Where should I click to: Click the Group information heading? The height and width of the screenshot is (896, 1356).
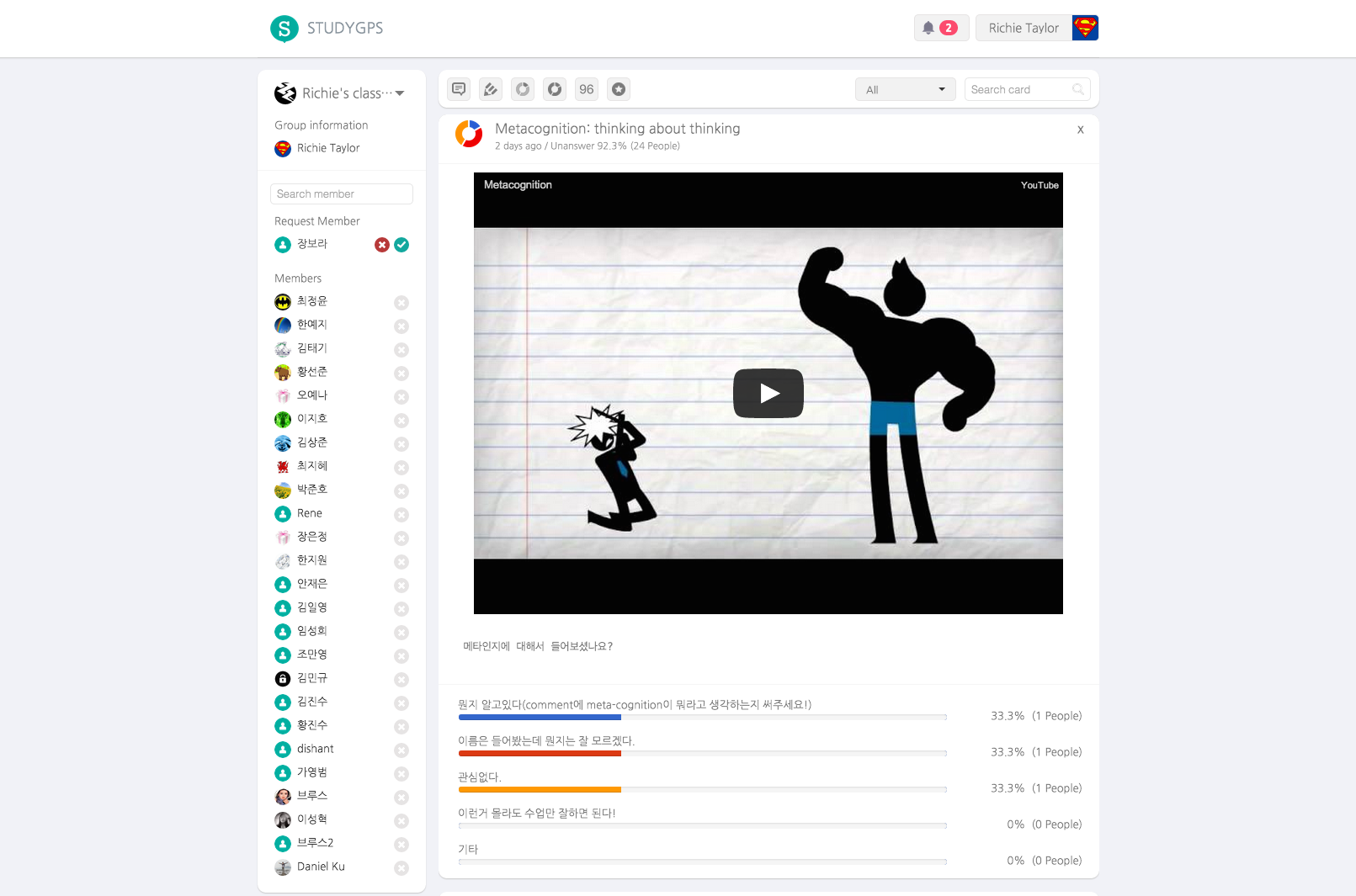coord(321,125)
